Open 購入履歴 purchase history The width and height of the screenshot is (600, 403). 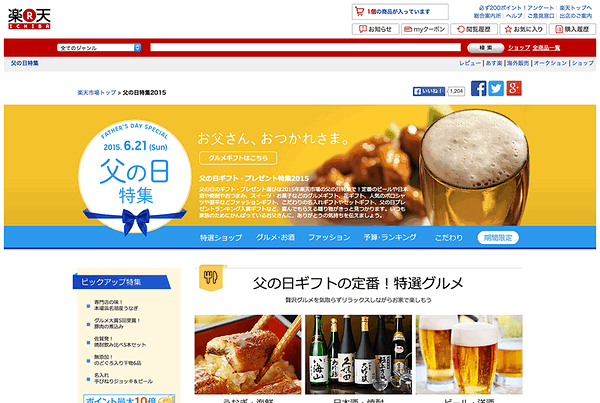[x=572, y=29]
